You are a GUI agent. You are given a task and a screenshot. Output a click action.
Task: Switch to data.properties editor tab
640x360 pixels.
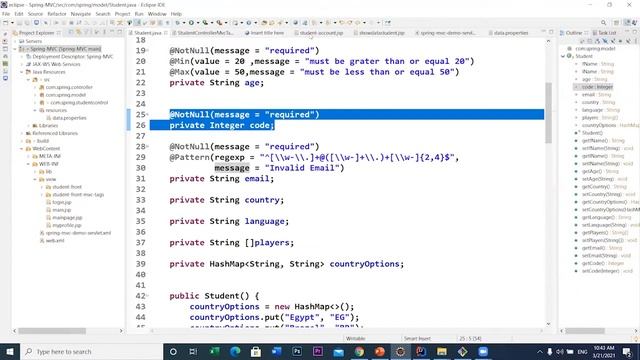pos(508,33)
